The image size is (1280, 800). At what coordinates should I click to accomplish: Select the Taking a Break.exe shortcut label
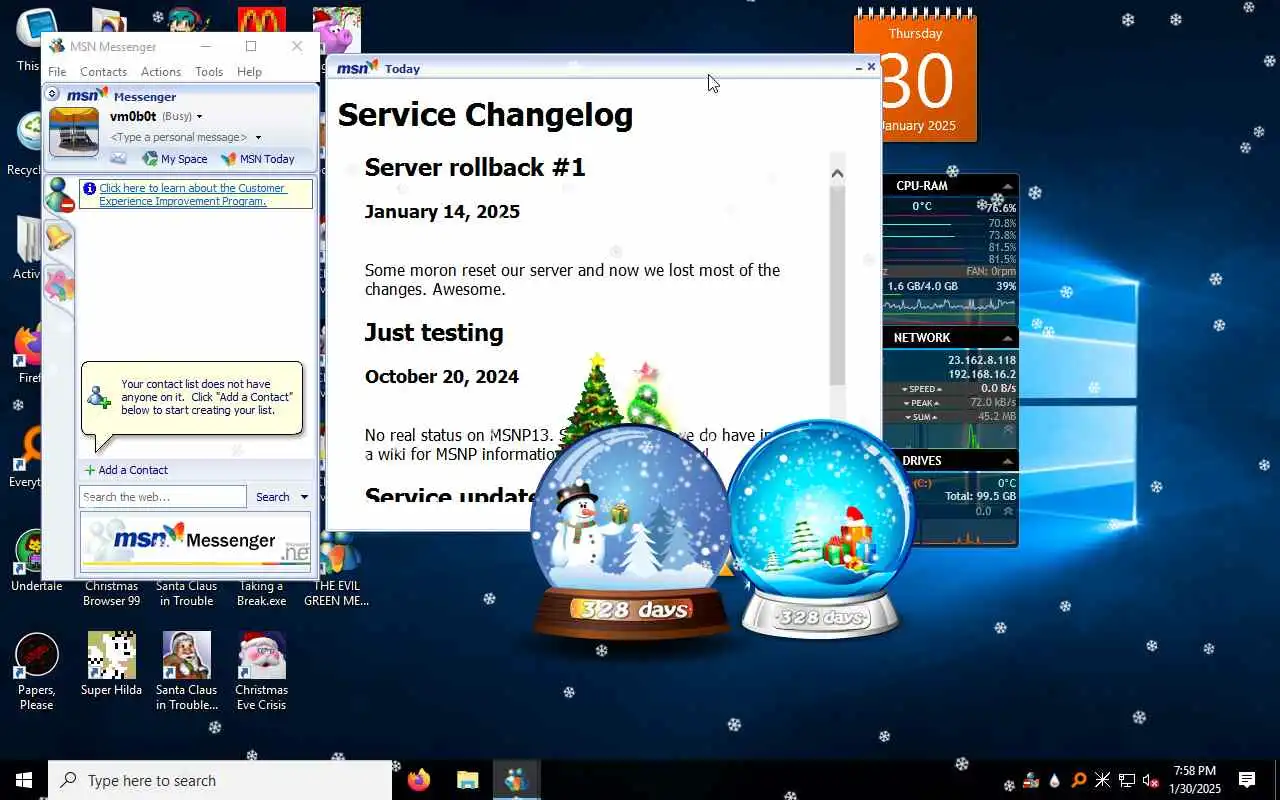coord(262,593)
